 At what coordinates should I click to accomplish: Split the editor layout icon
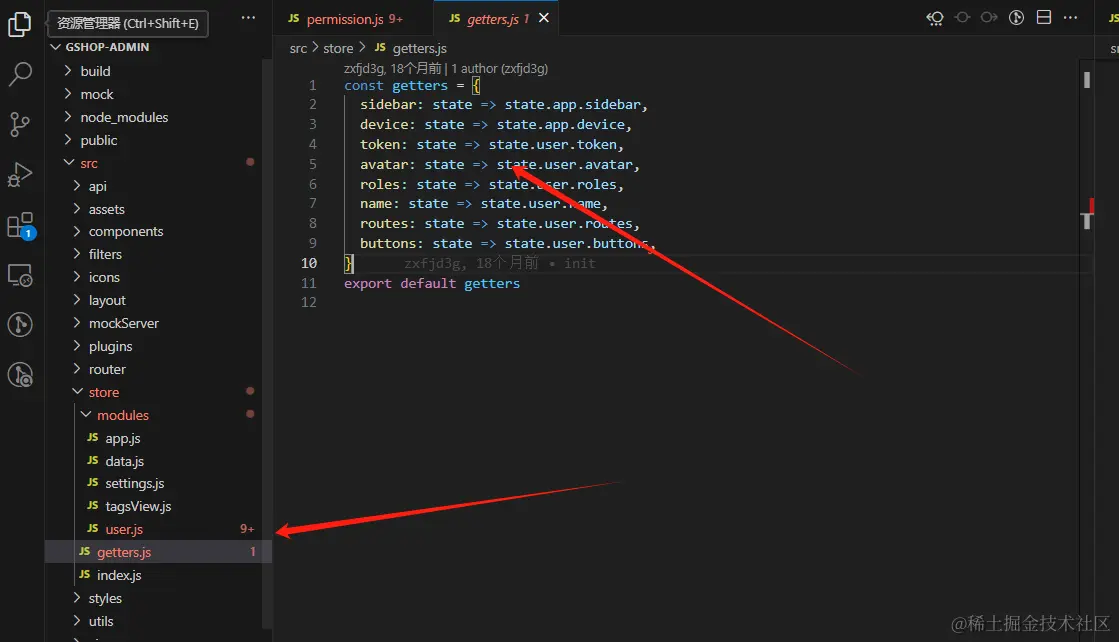(x=1043, y=17)
